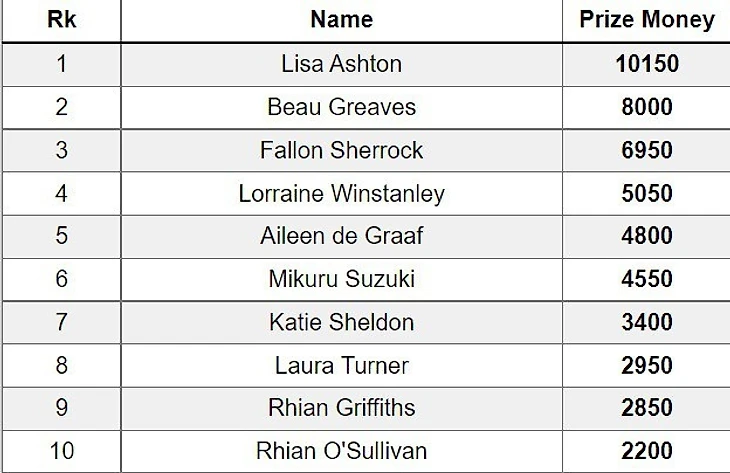Select the Laura Turner name cell

[x=342, y=365]
